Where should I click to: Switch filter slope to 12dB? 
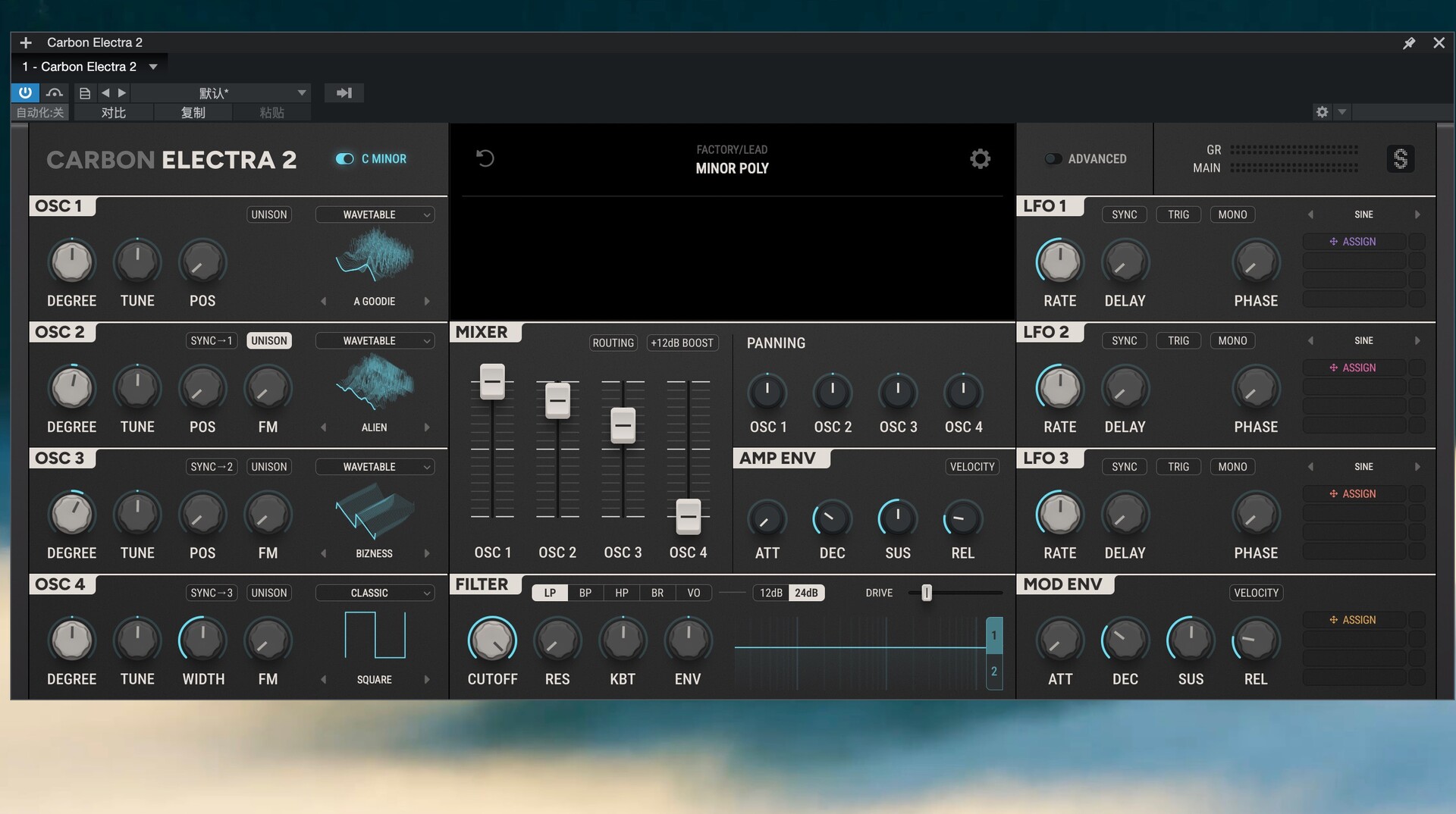click(x=771, y=593)
